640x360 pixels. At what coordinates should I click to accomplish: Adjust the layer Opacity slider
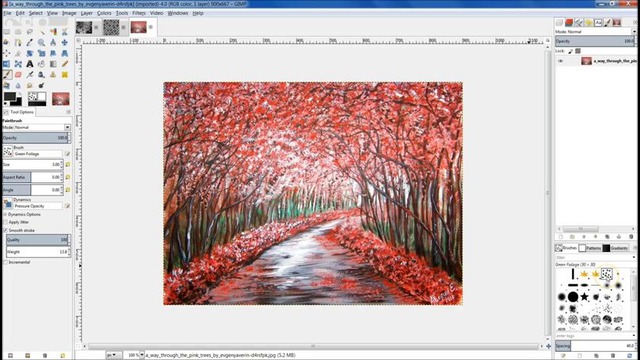(x=595, y=41)
